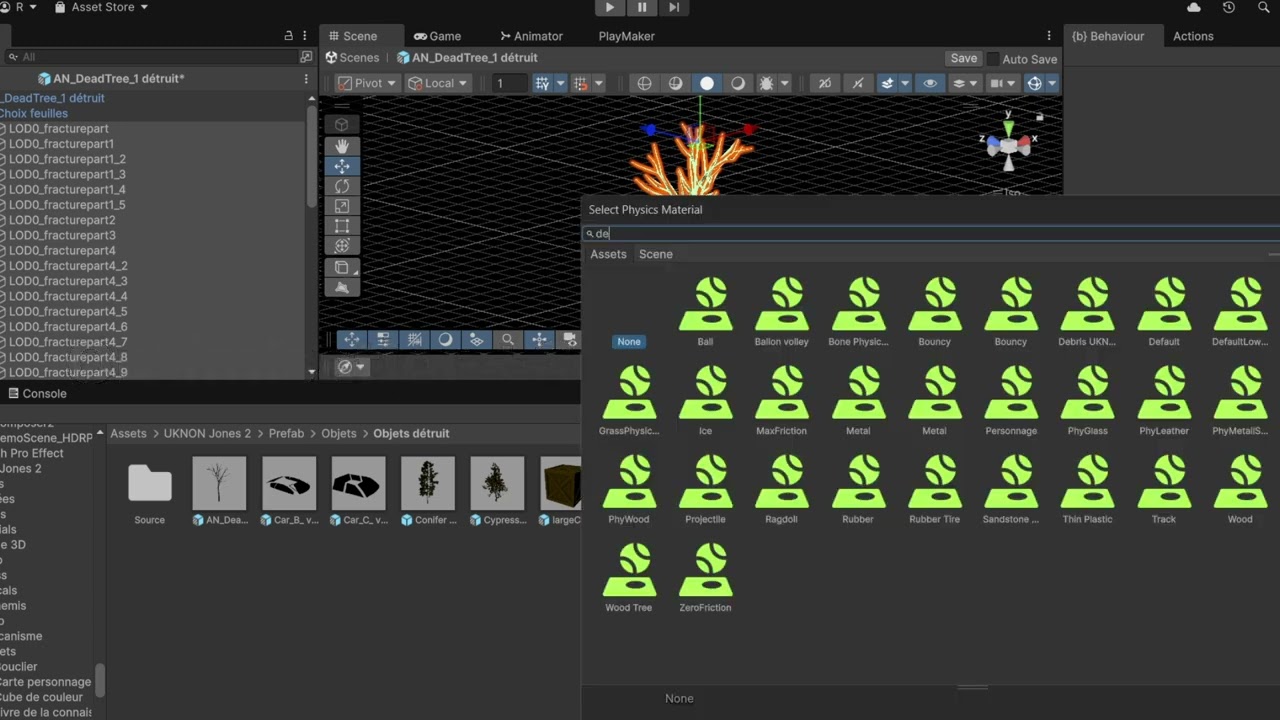Click the hierarchy search field
This screenshot has height=720, width=1280.
[x=155, y=57]
